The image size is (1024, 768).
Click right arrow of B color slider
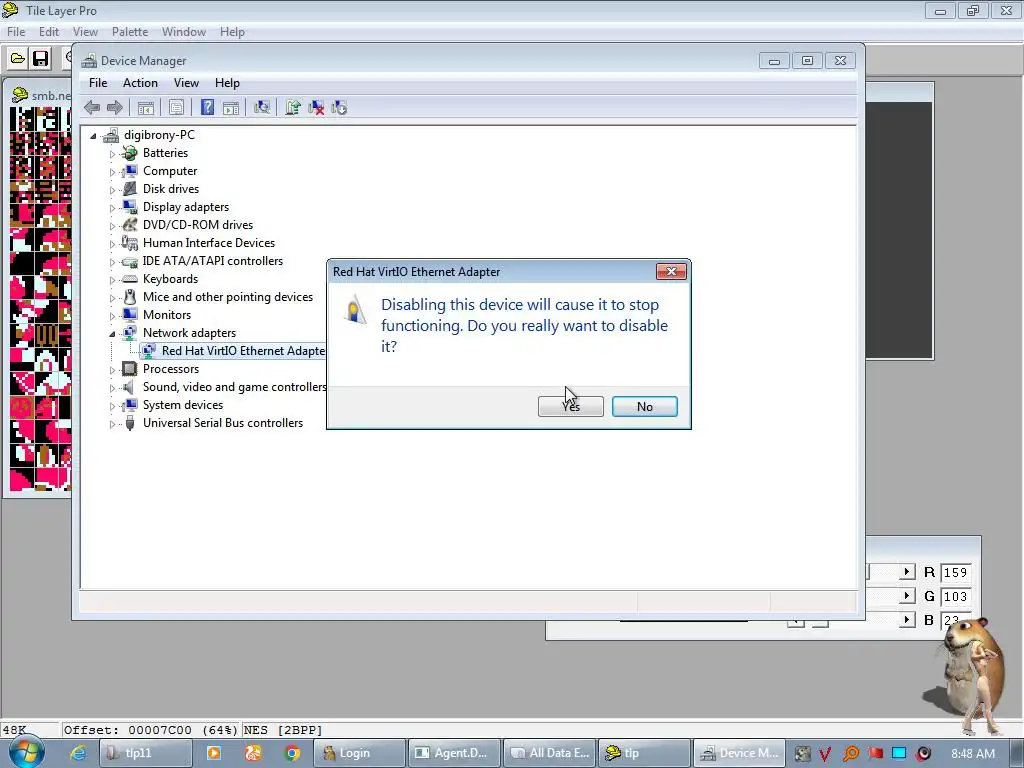tap(906, 619)
